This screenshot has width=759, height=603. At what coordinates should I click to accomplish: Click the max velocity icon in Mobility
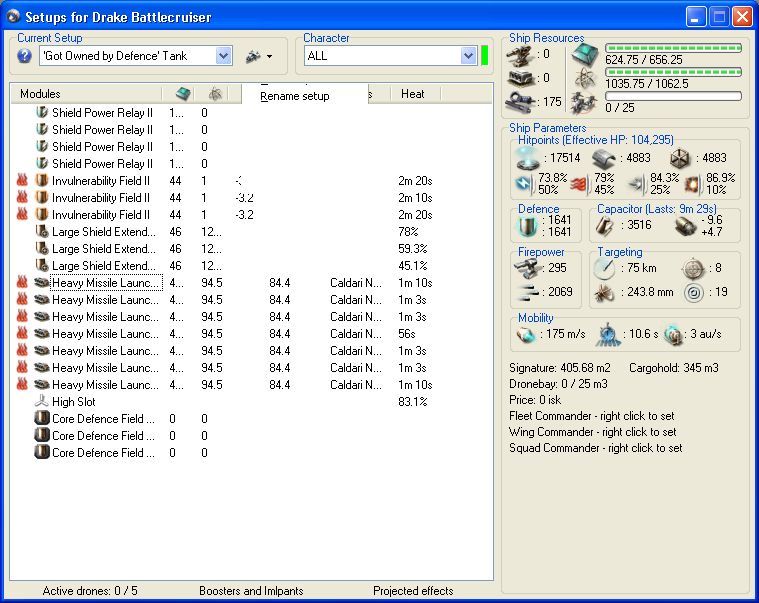coord(526,335)
